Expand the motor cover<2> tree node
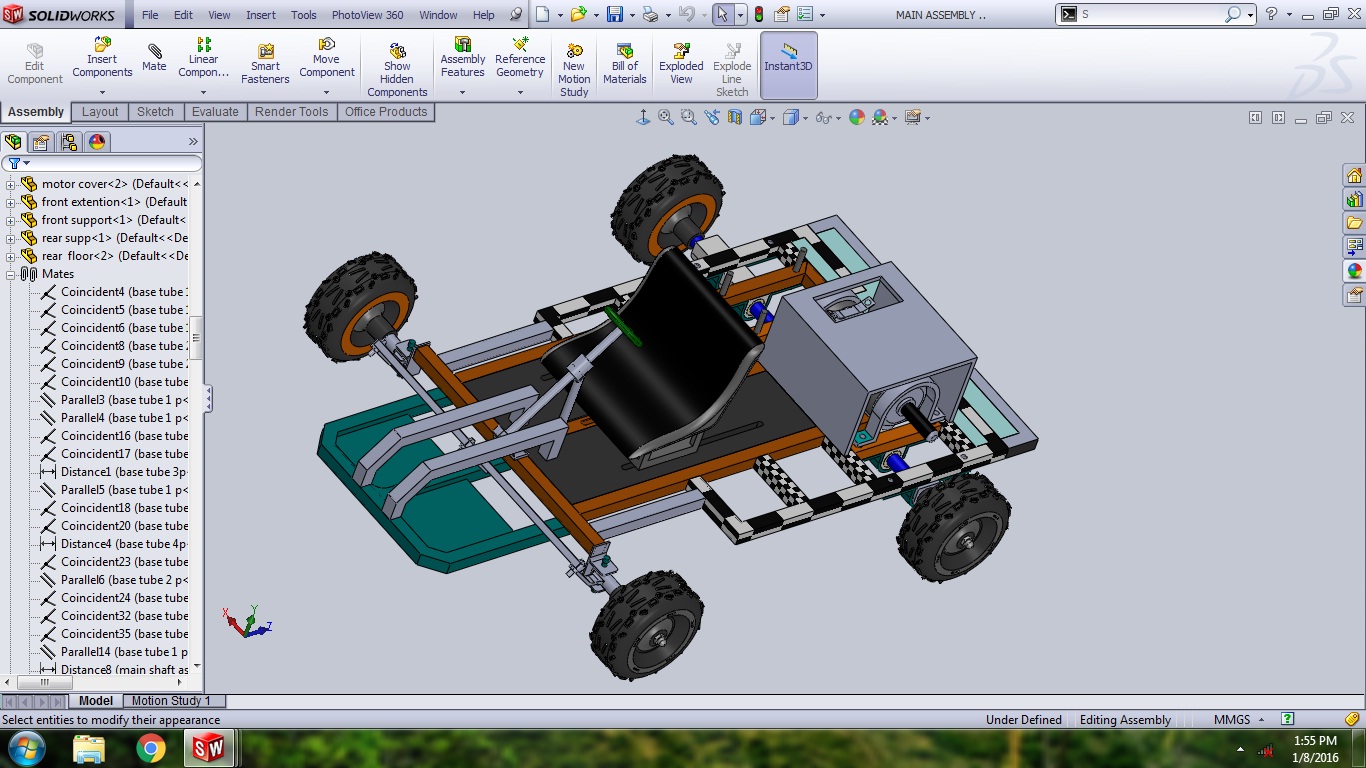Screen dimensions: 1366x768 (x=11, y=184)
